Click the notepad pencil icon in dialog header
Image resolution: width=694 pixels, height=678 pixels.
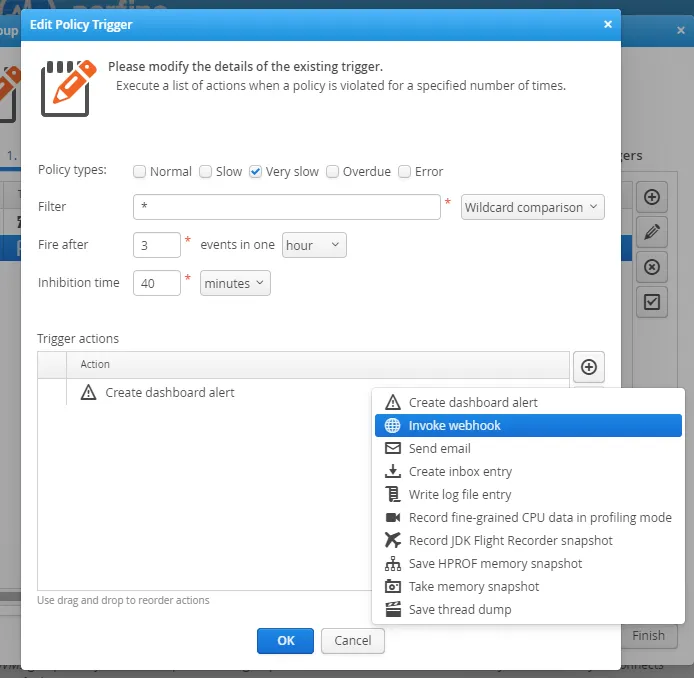[x=68, y=88]
